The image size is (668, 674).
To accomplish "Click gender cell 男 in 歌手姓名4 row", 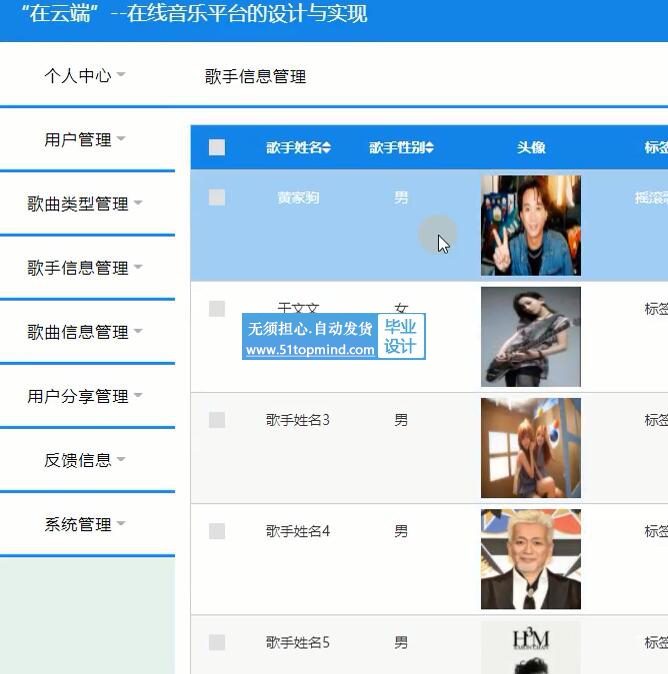I will 401,531.
